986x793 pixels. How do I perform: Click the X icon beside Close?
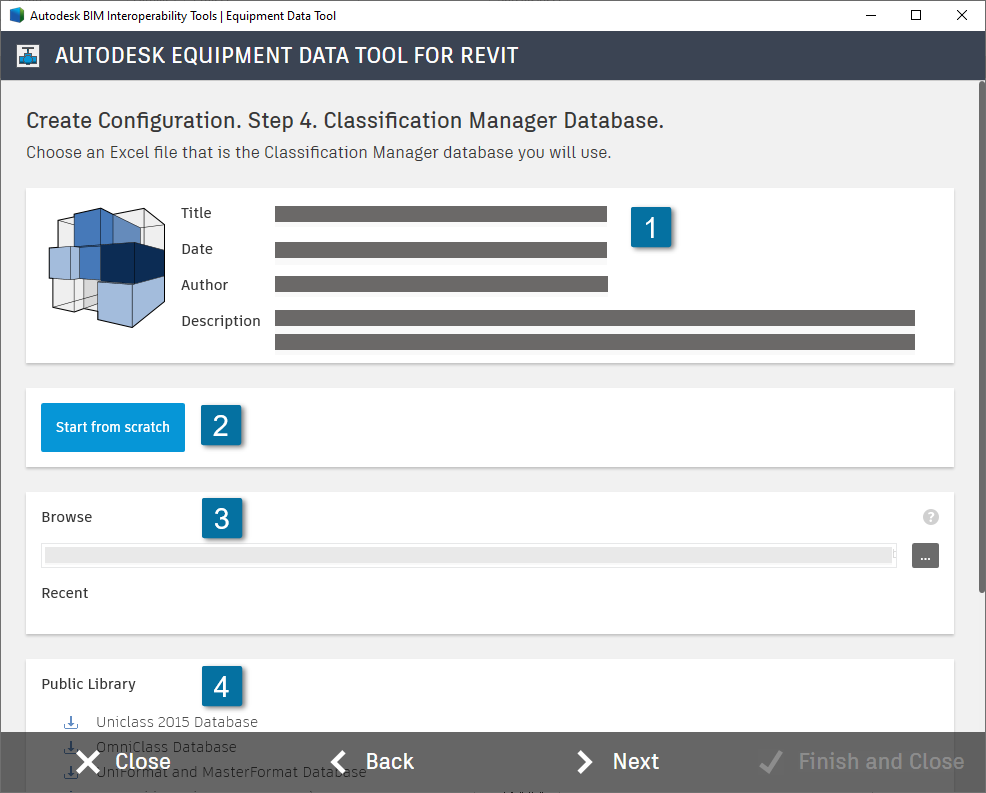click(x=87, y=761)
